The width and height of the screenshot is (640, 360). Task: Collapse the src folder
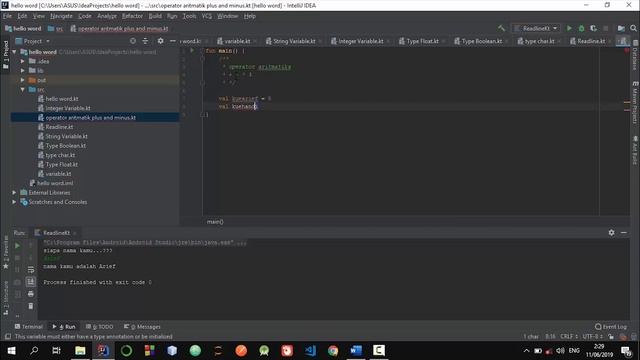pyautogui.click(x=23, y=89)
